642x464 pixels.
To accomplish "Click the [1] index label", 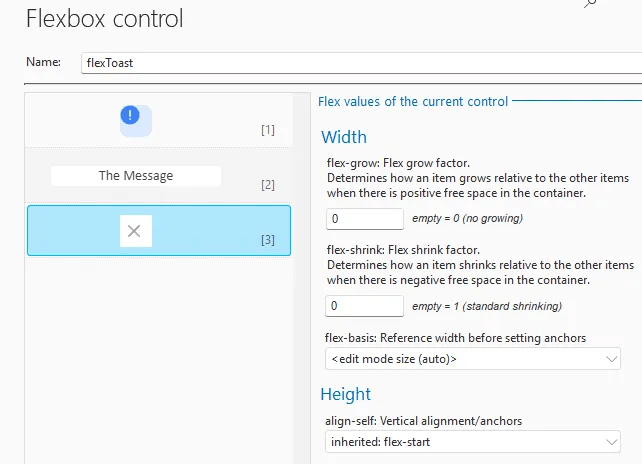I will [267, 130].
